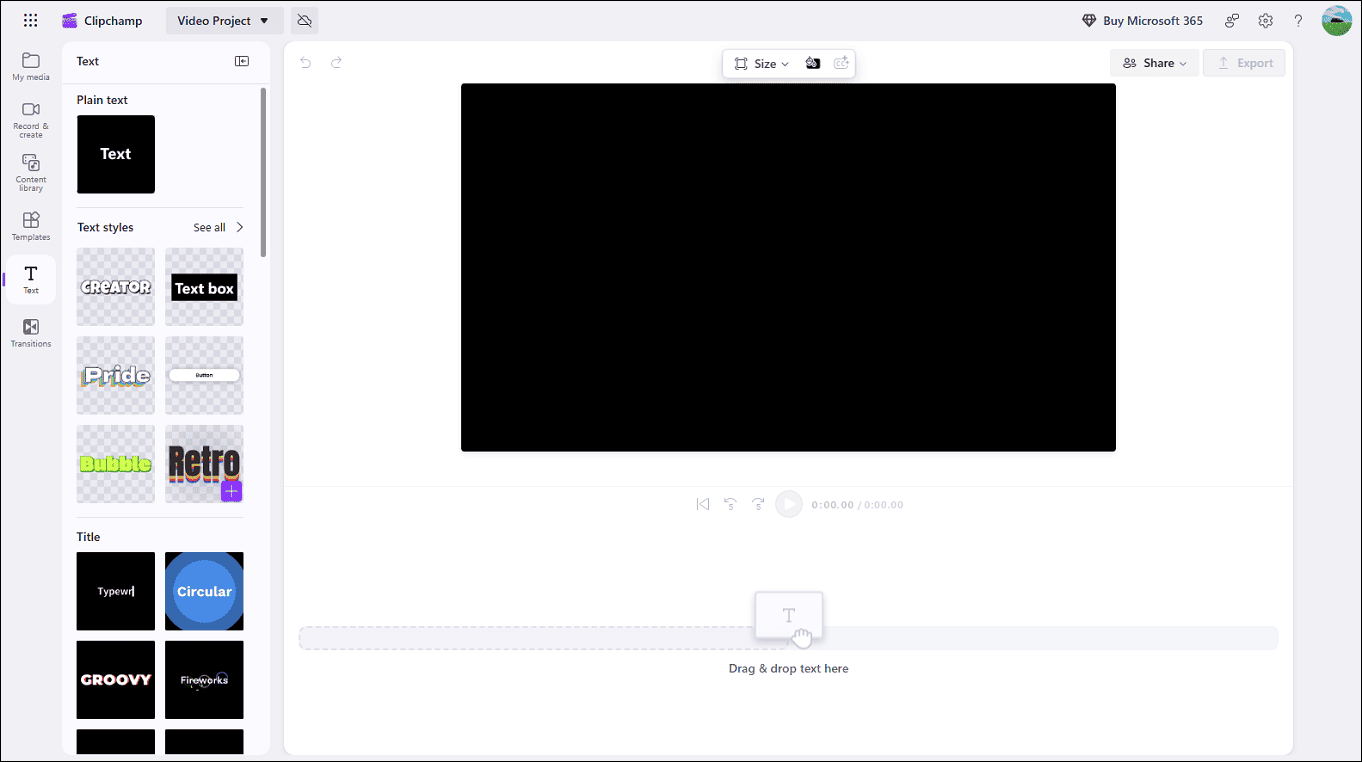Collapse the Text panel
Screen dimensions: 1362x762
click(242, 61)
